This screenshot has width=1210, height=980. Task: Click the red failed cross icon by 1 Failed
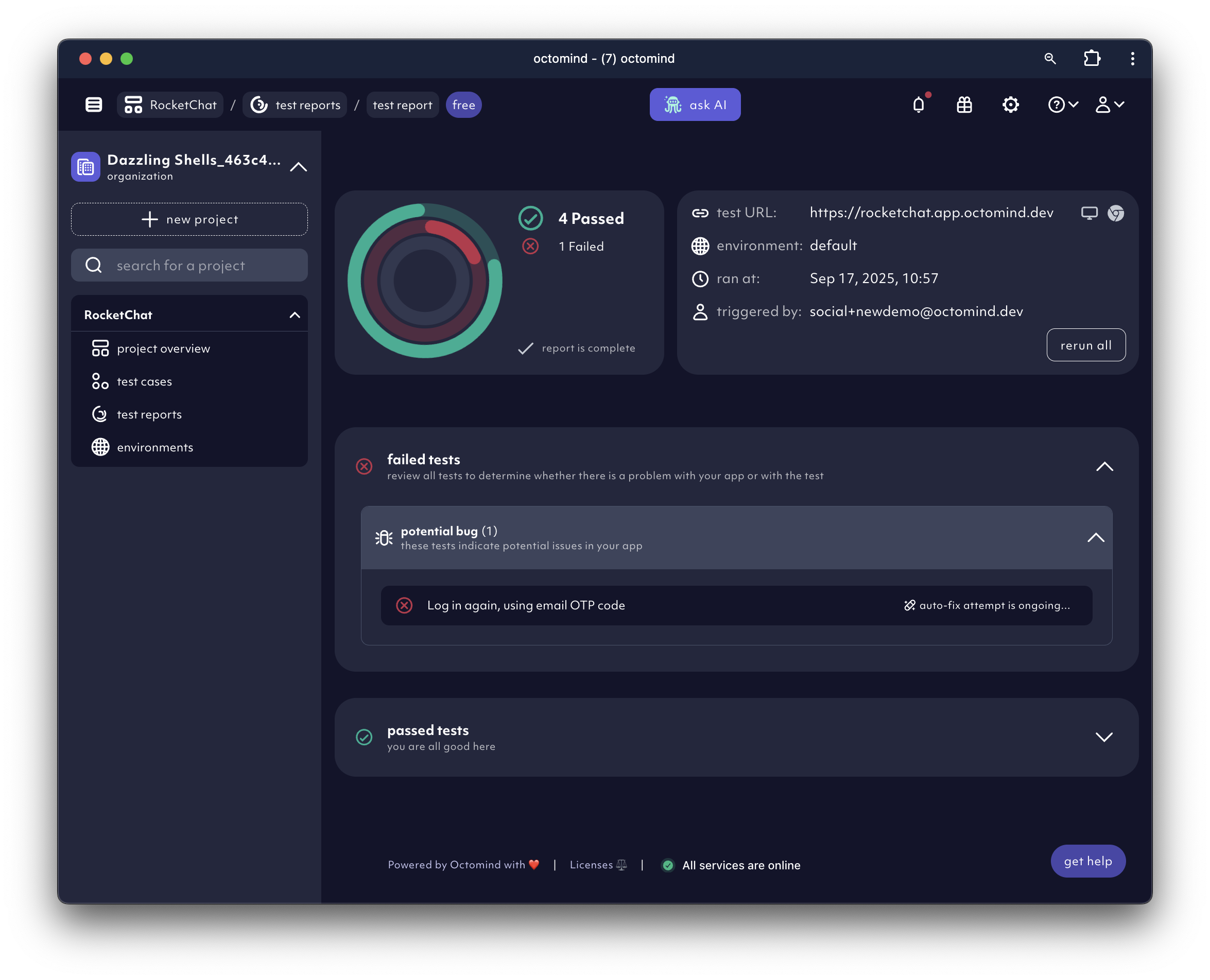531,247
